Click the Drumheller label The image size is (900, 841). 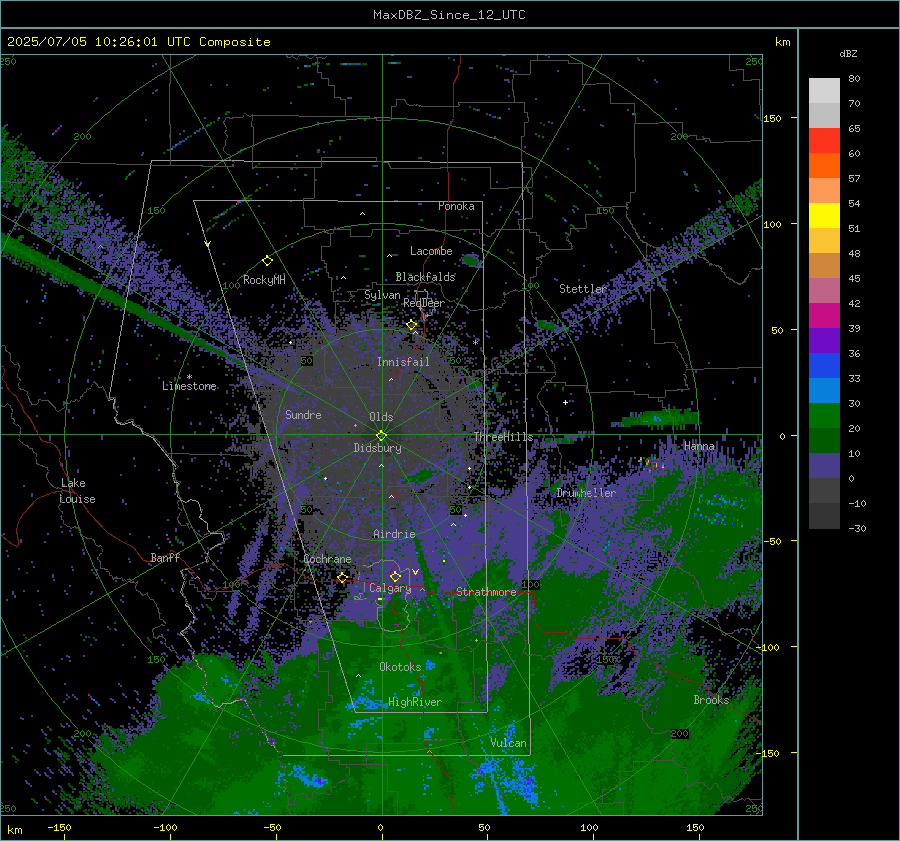click(x=586, y=493)
